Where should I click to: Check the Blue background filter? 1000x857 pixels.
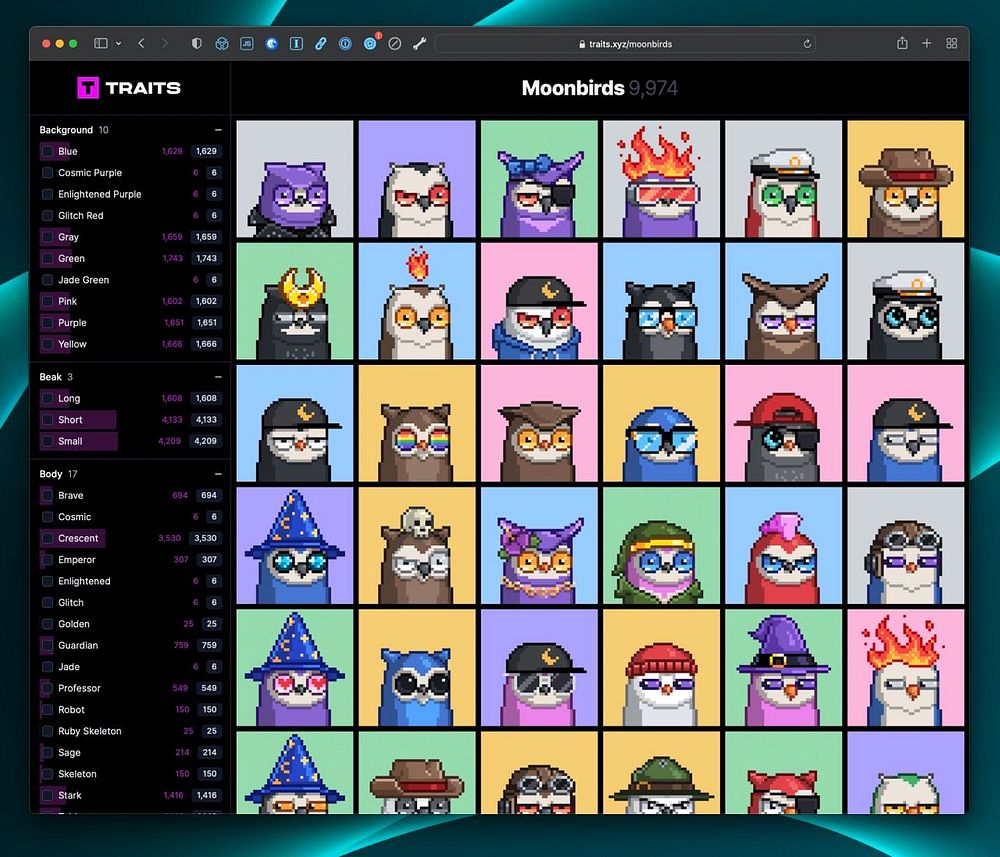(x=47, y=151)
